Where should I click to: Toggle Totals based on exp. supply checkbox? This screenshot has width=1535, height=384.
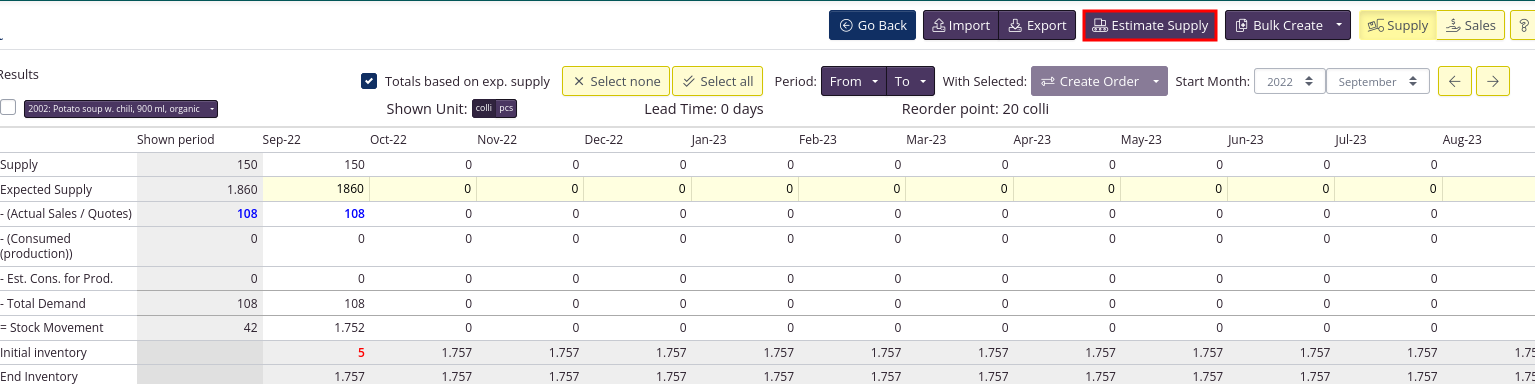(369, 81)
